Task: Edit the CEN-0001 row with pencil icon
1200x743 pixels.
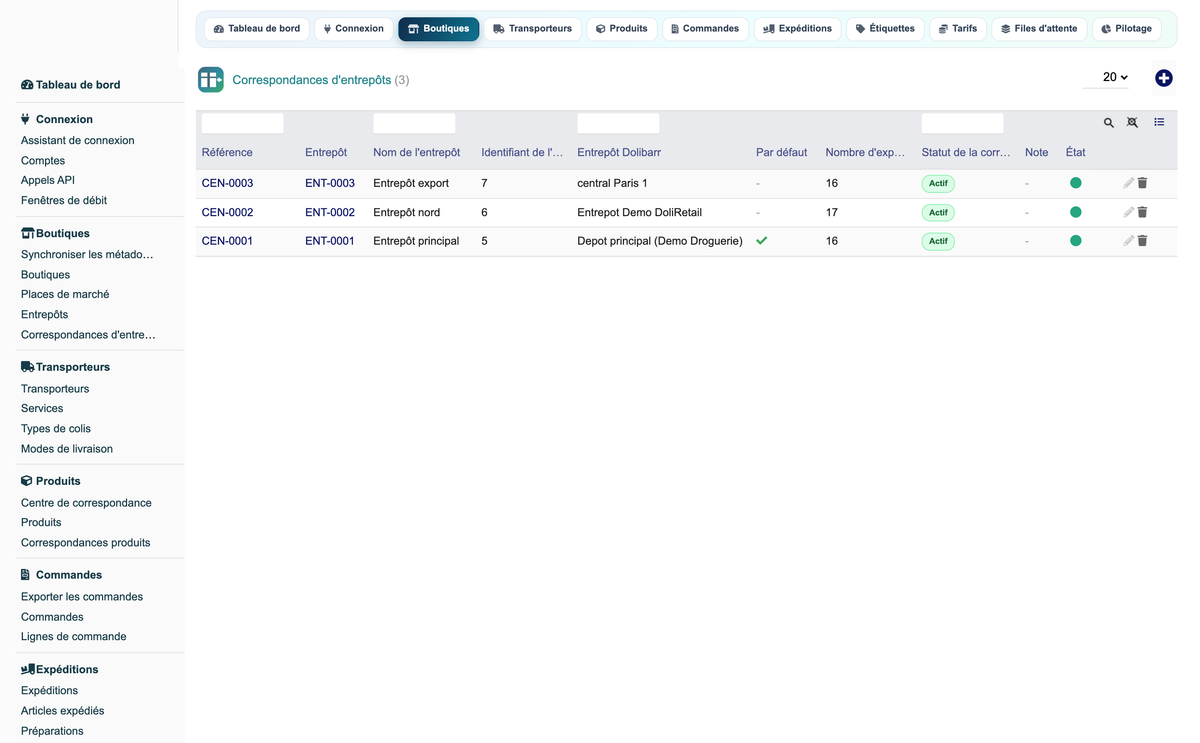Action: click(x=1128, y=241)
